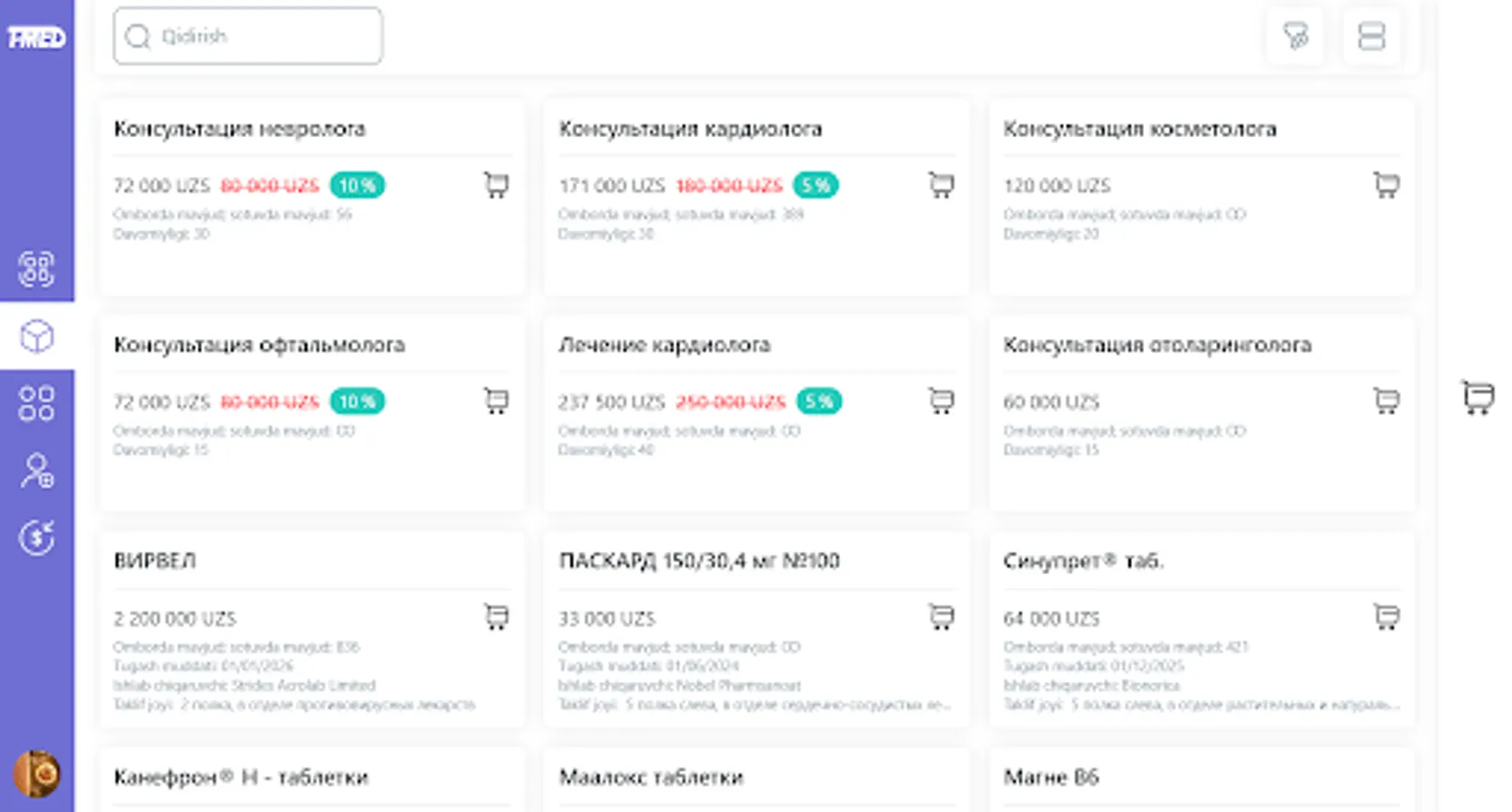Select the Маалокс таблетки card
Screen dimensions: 1512x812
(x=756, y=780)
